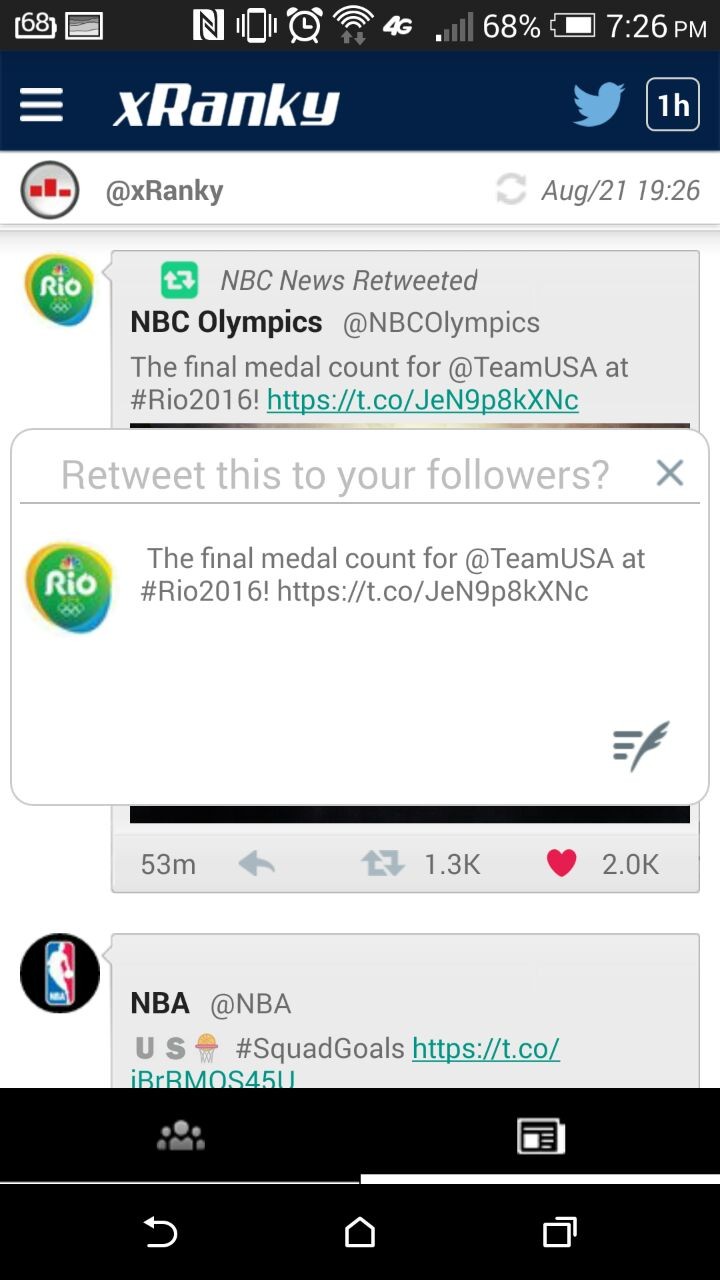Close the retweet dialog
720x1280 pixels.
[x=670, y=473]
